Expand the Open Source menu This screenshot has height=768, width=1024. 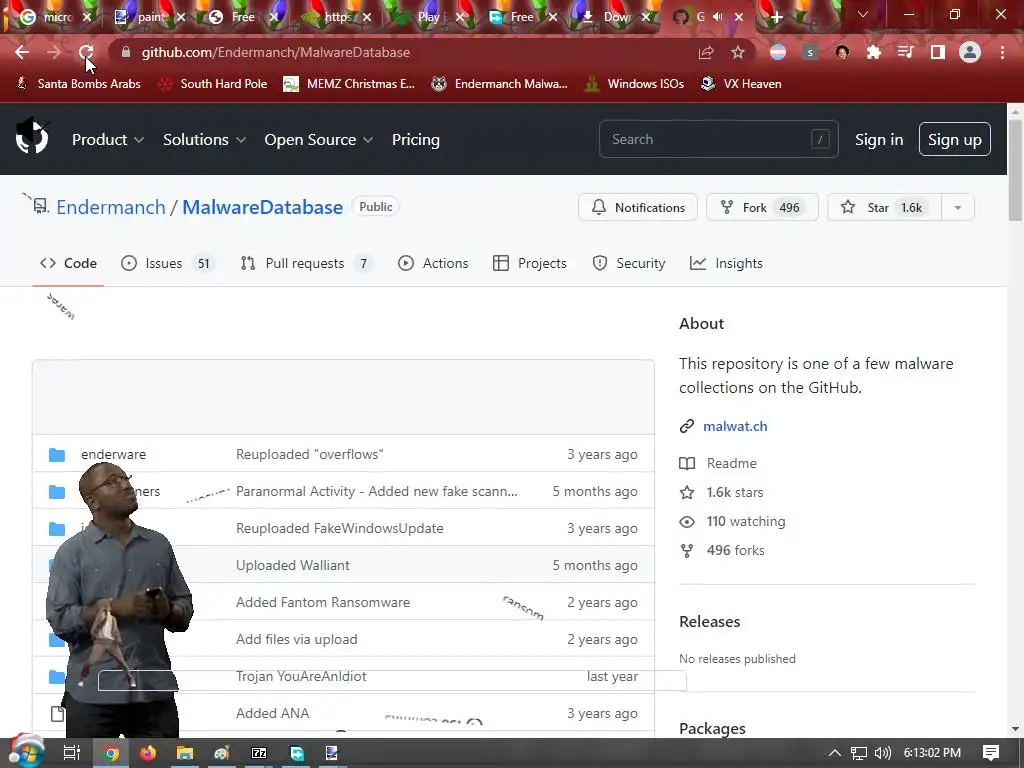coord(319,140)
